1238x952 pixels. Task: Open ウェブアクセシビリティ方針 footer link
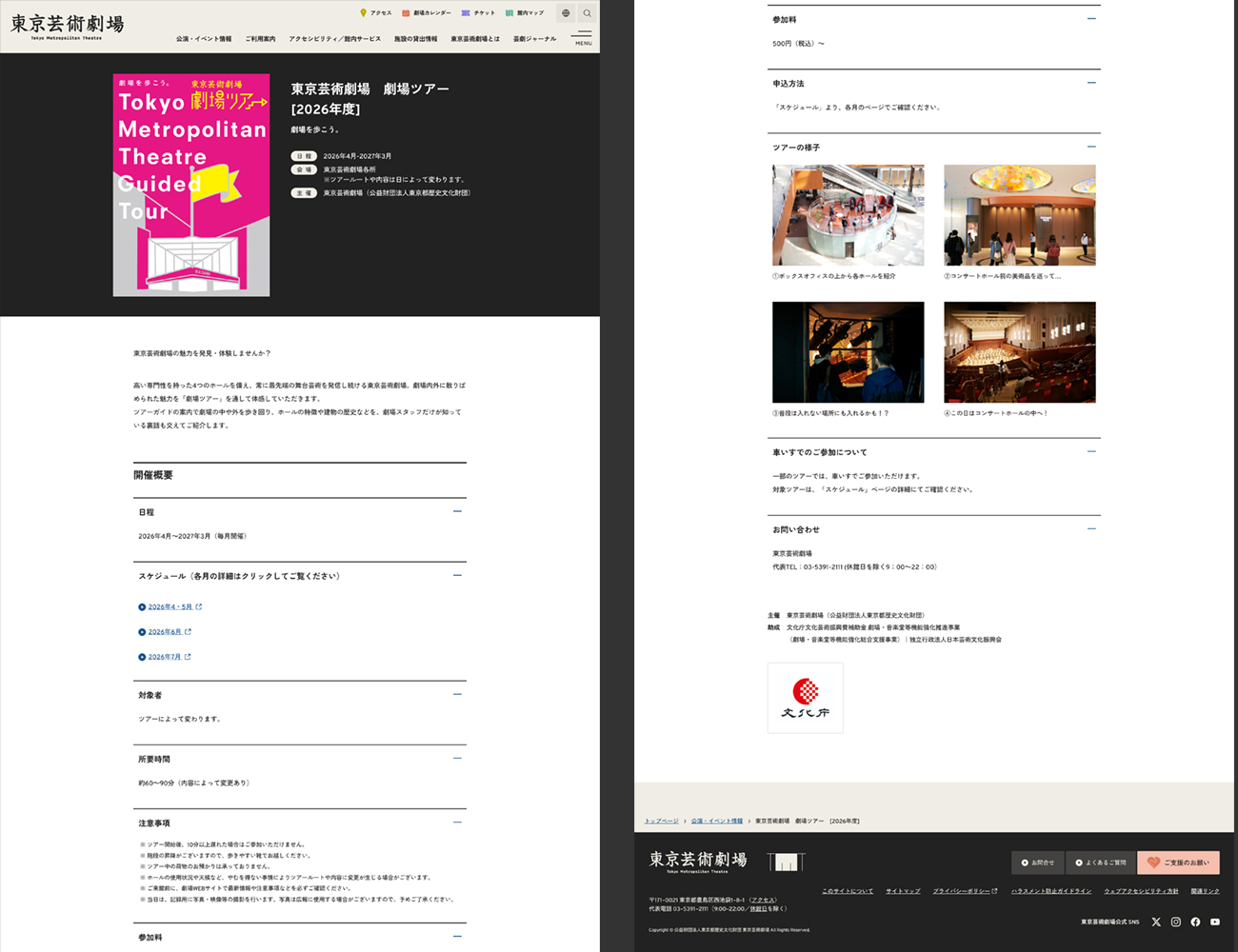(x=1141, y=891)
